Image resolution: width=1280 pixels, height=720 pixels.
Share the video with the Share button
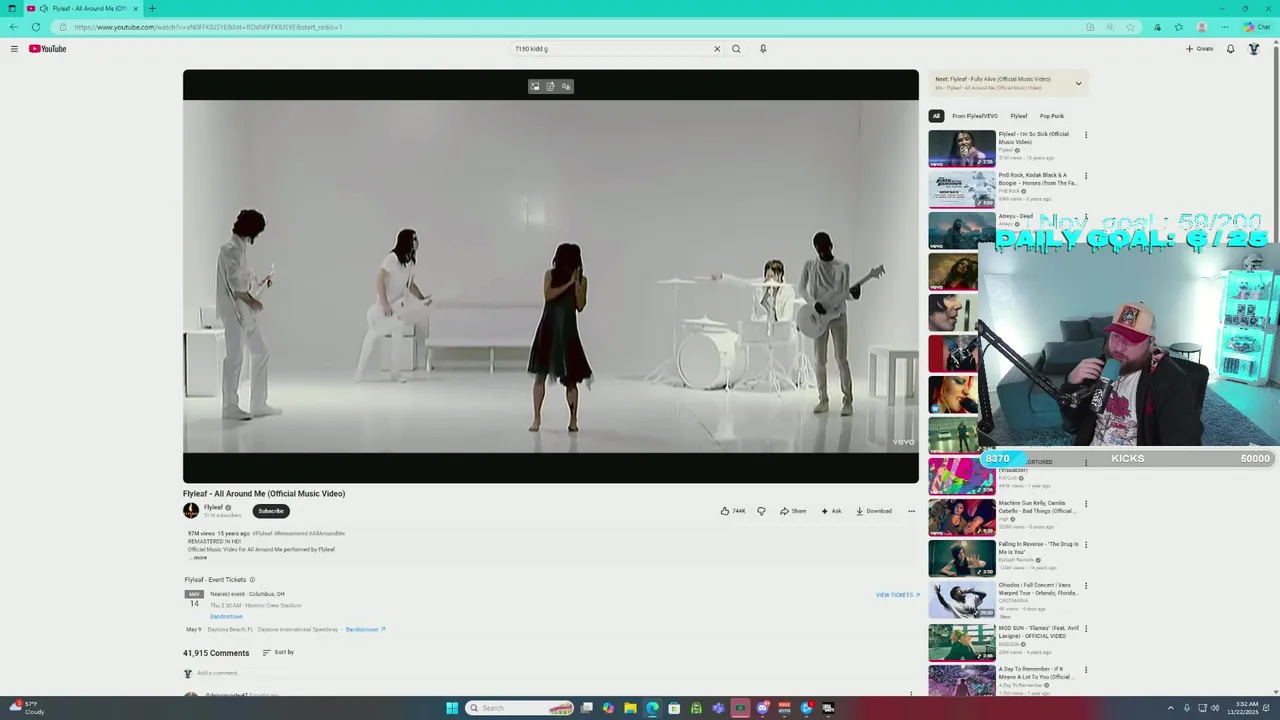[x=793, y=511]
